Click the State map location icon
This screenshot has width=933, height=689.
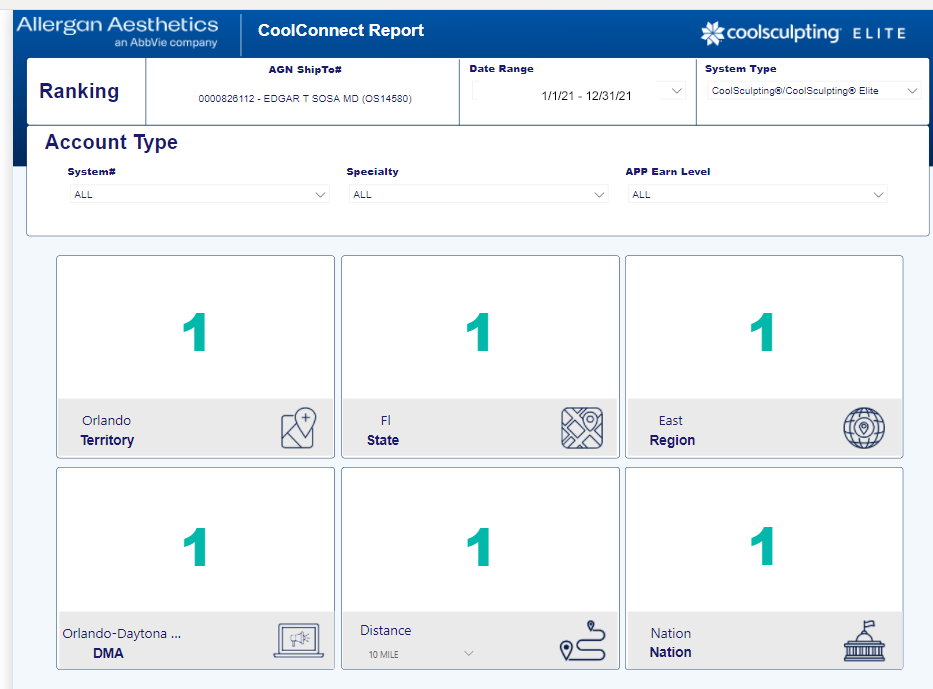pyautogui.click(x=582, y=428)
